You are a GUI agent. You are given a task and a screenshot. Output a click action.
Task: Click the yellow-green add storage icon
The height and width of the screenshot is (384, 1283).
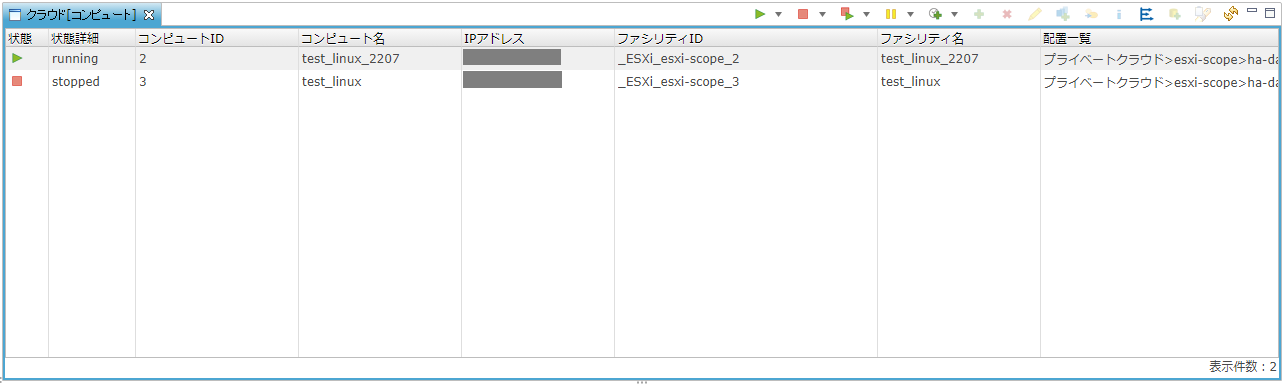(1175, 14)
